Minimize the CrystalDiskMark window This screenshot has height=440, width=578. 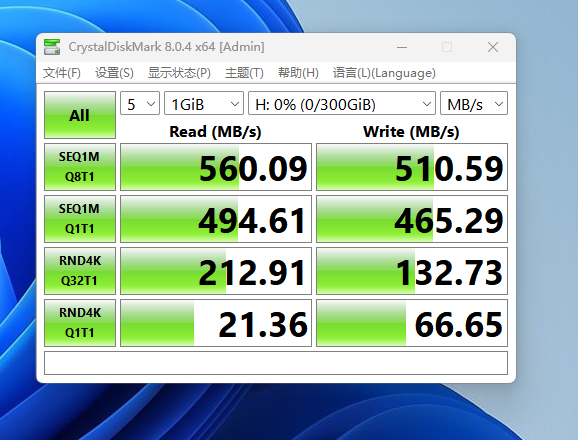[402, 47]
